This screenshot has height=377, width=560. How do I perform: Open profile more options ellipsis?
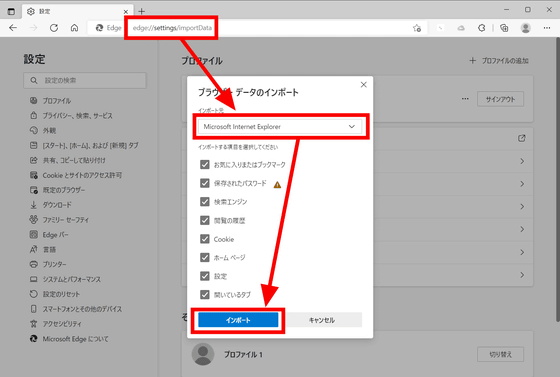(x=465, y=99)
